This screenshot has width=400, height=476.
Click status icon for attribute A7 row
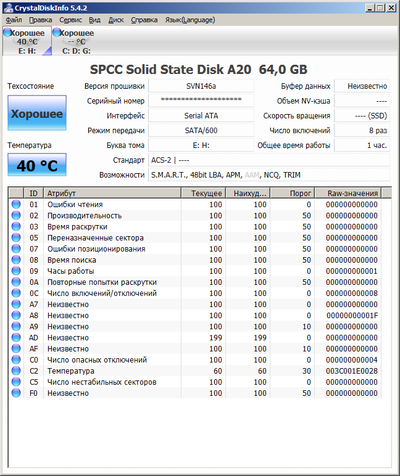(x=16, y=304)
